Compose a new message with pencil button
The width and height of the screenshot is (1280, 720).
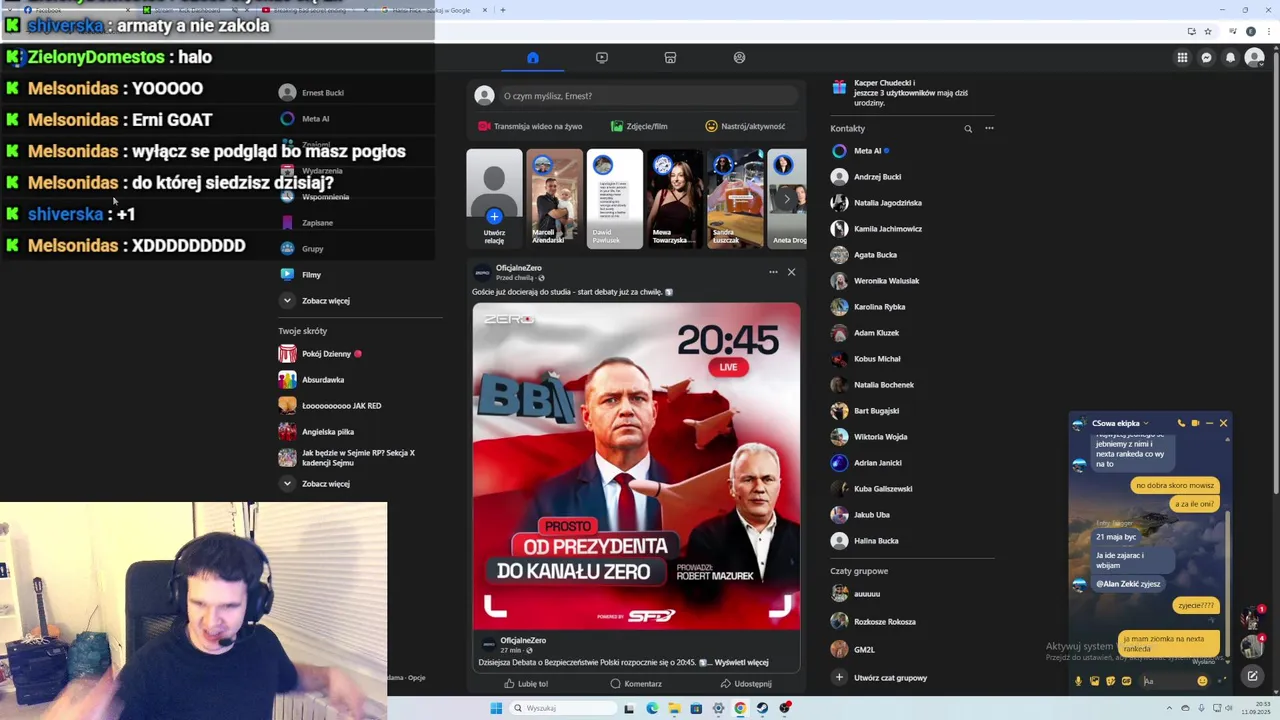click(1252, 676)
